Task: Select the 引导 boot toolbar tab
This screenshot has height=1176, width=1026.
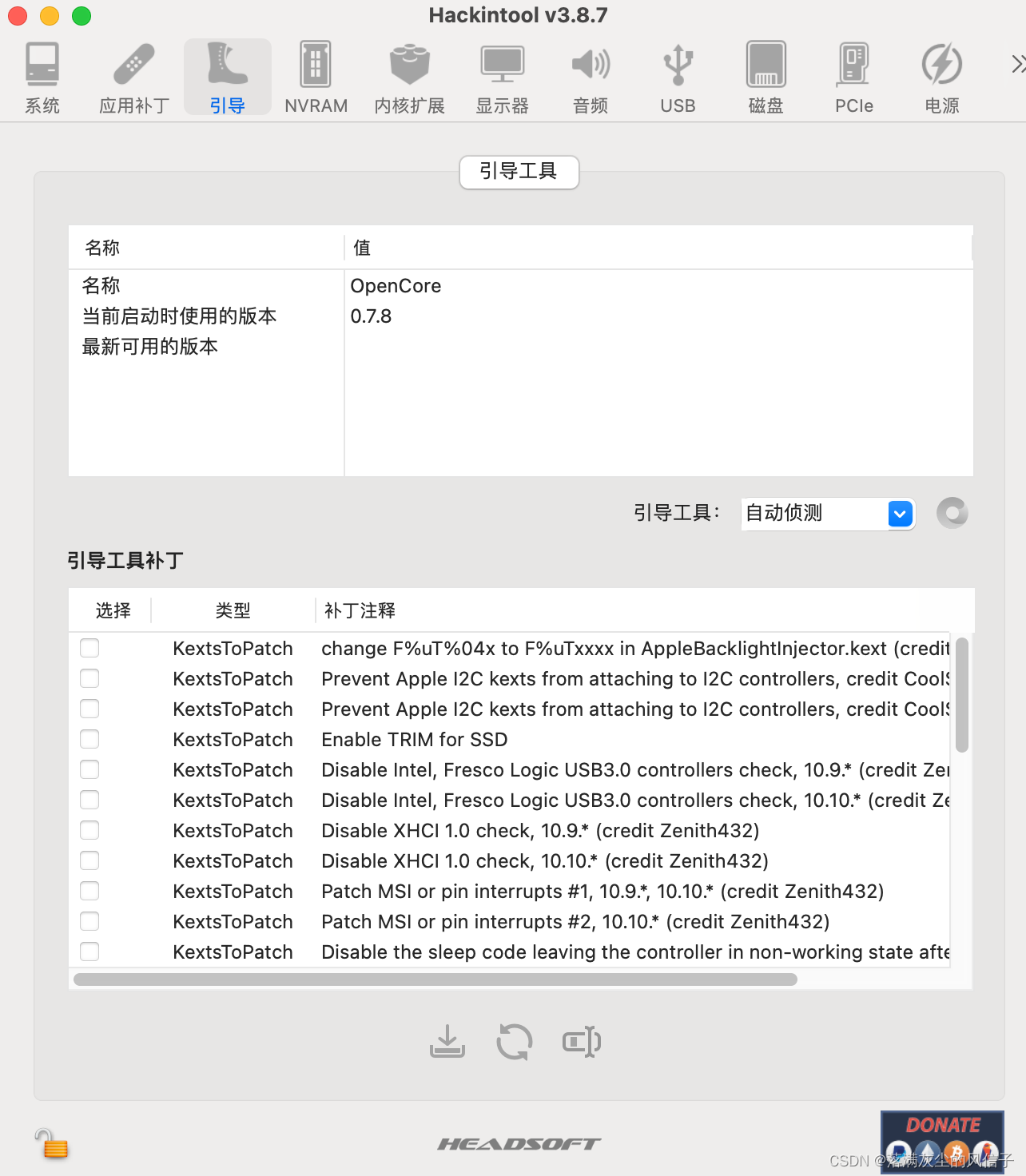Action: pyautogui.click(x=228, y=77)
